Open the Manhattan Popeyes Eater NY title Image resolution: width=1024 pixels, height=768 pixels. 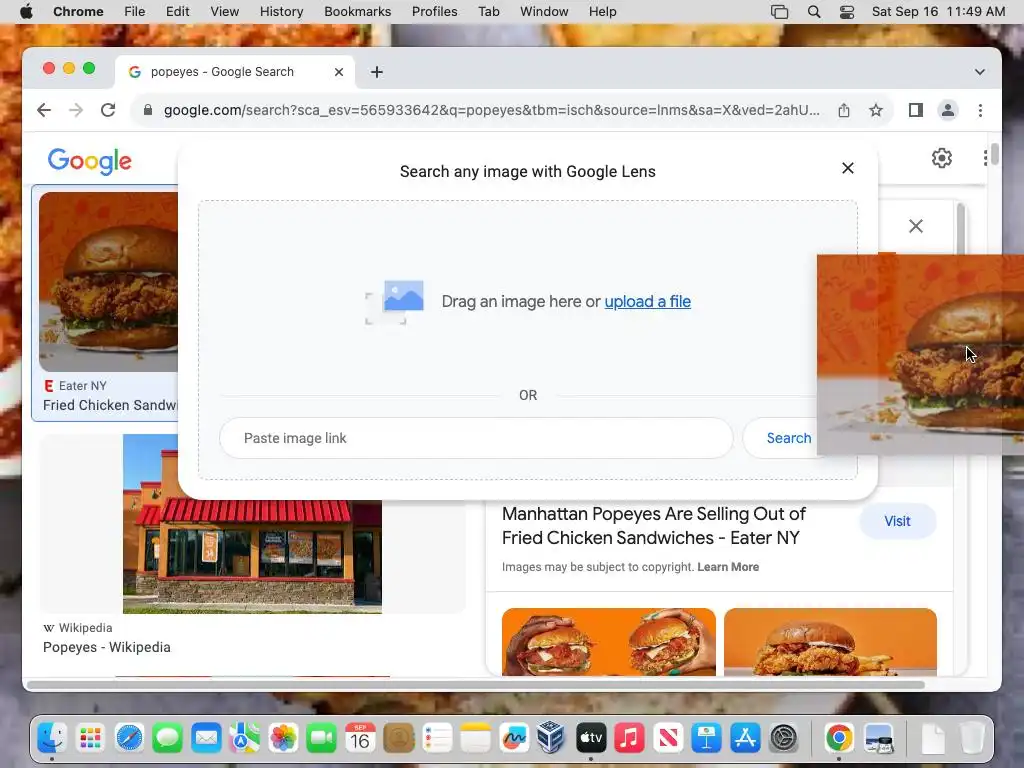pyautogui.click(x=653, y=526)
